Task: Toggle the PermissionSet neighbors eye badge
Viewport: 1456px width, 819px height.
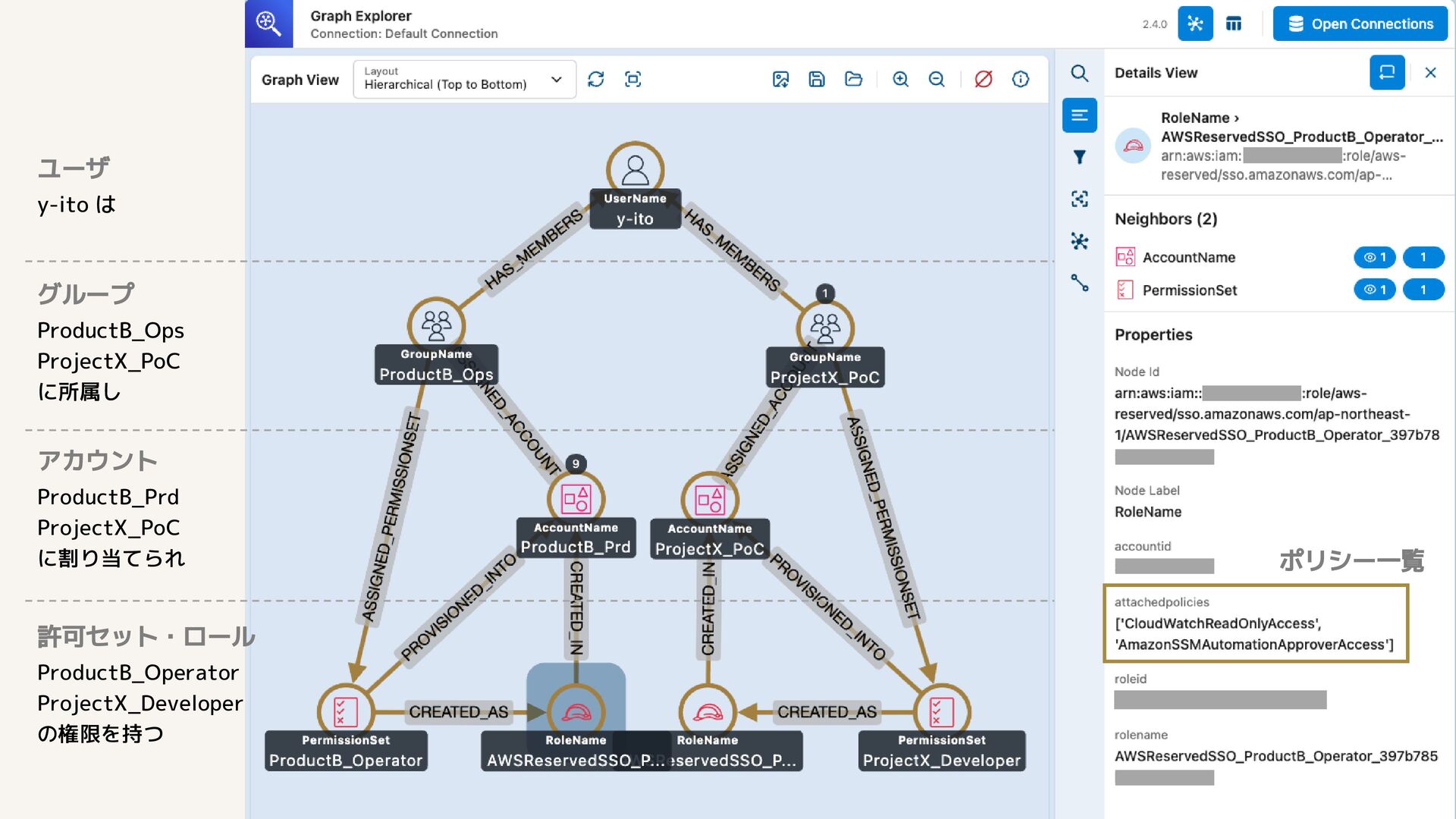Action: (1374, 290)
